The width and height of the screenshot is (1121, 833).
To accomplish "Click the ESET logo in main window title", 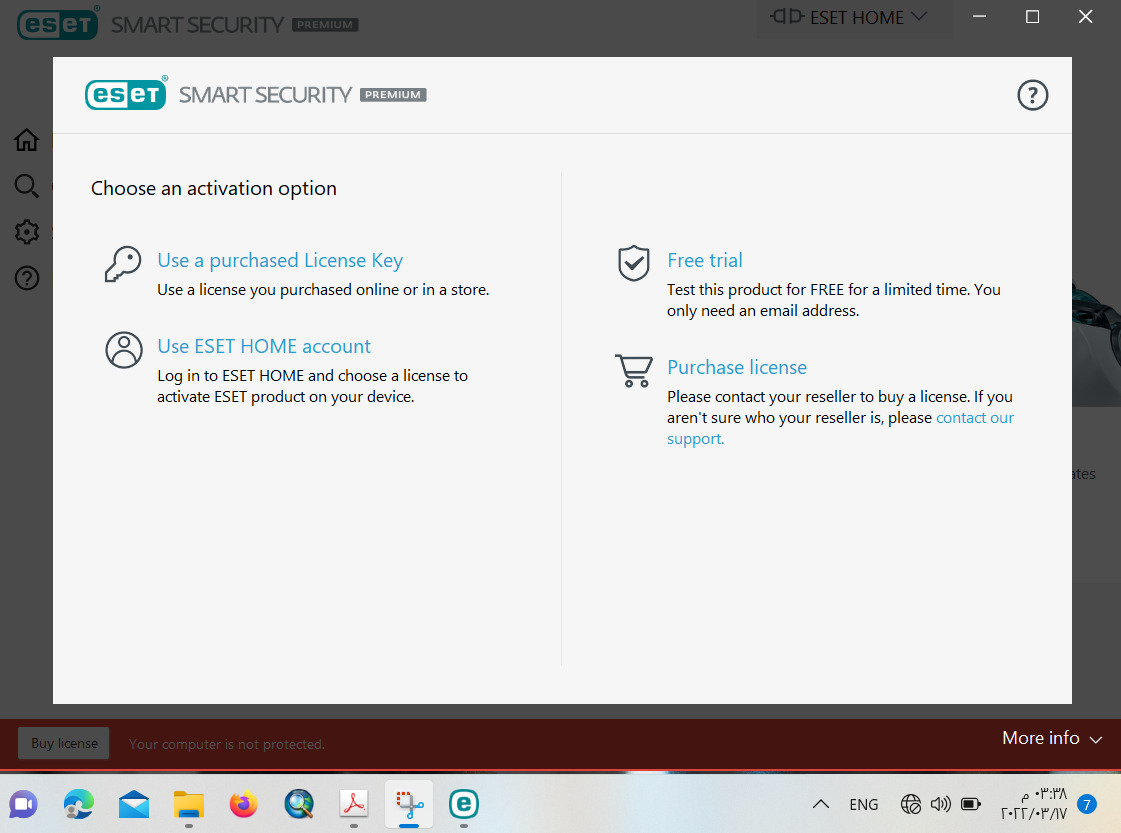I will (x=58, y=24).
